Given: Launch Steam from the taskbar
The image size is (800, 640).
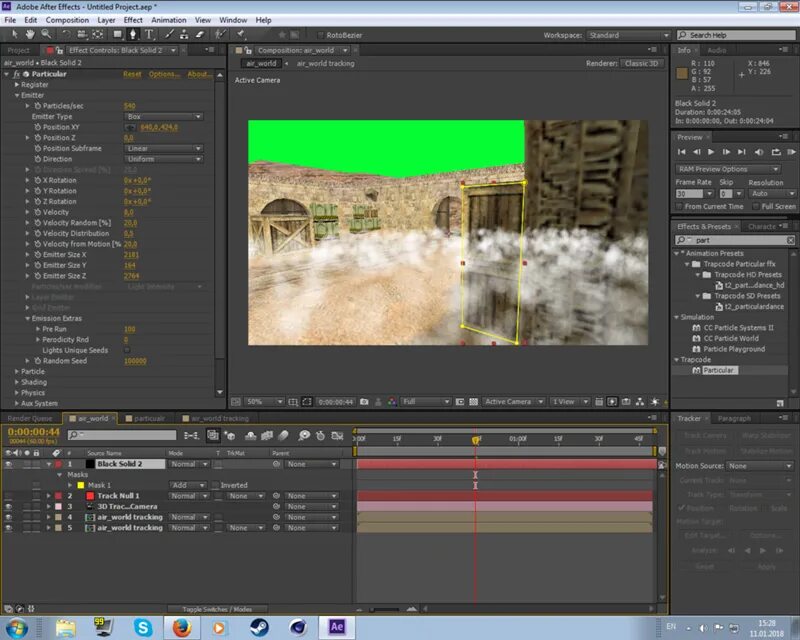Looking at the screenshot, I should (259, 627).
